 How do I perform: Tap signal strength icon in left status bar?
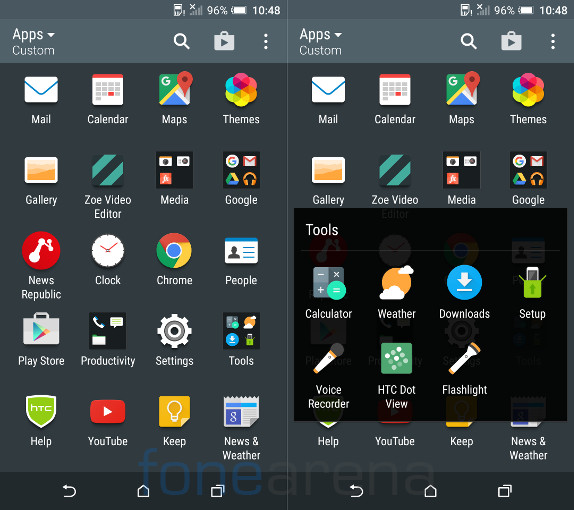point(195,10)
